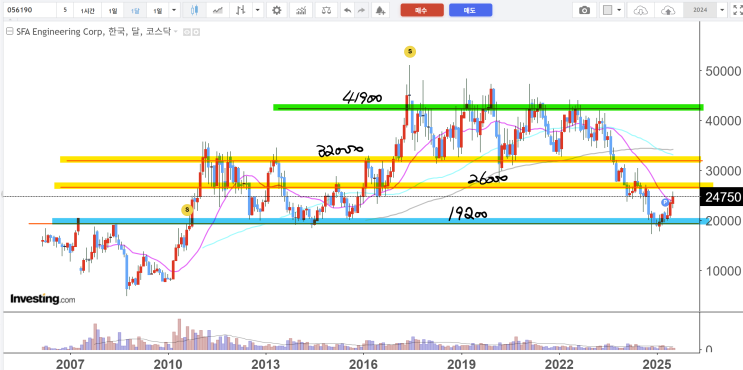Take a chart snapshot with camera
The width and height of the screenshot is (743, 370).
585,10
